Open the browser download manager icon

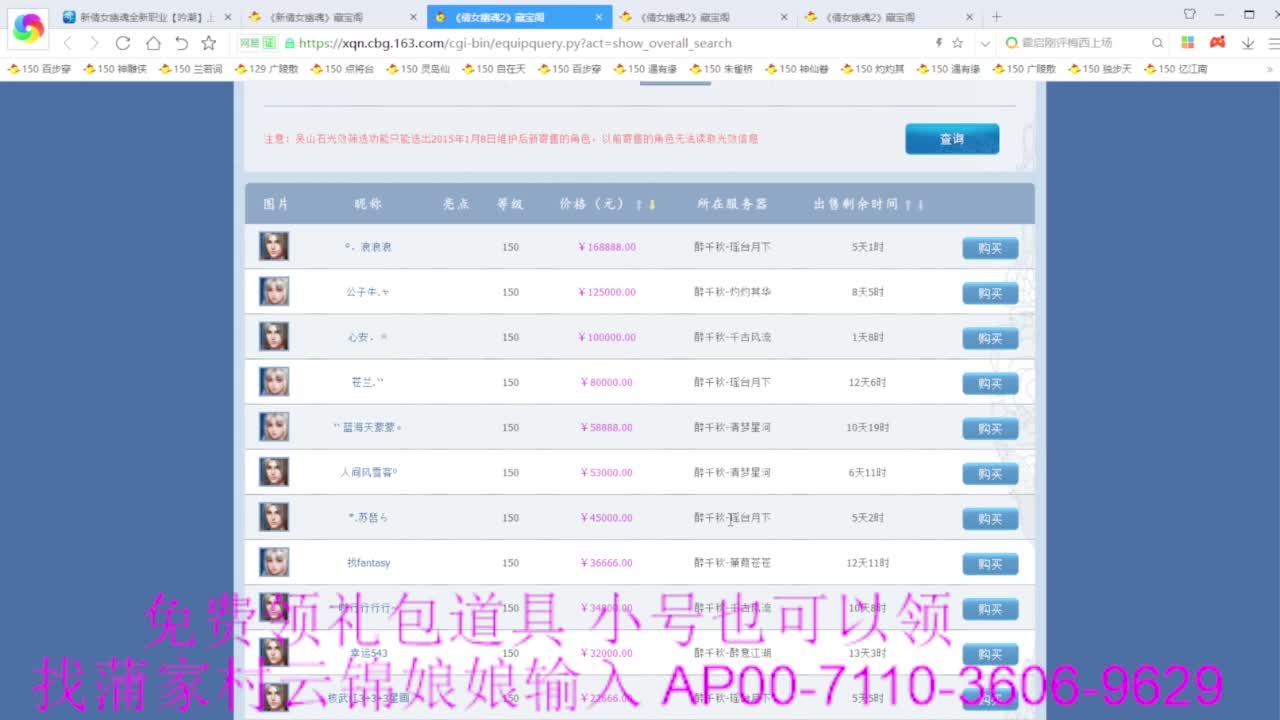tap(1247, 43)
